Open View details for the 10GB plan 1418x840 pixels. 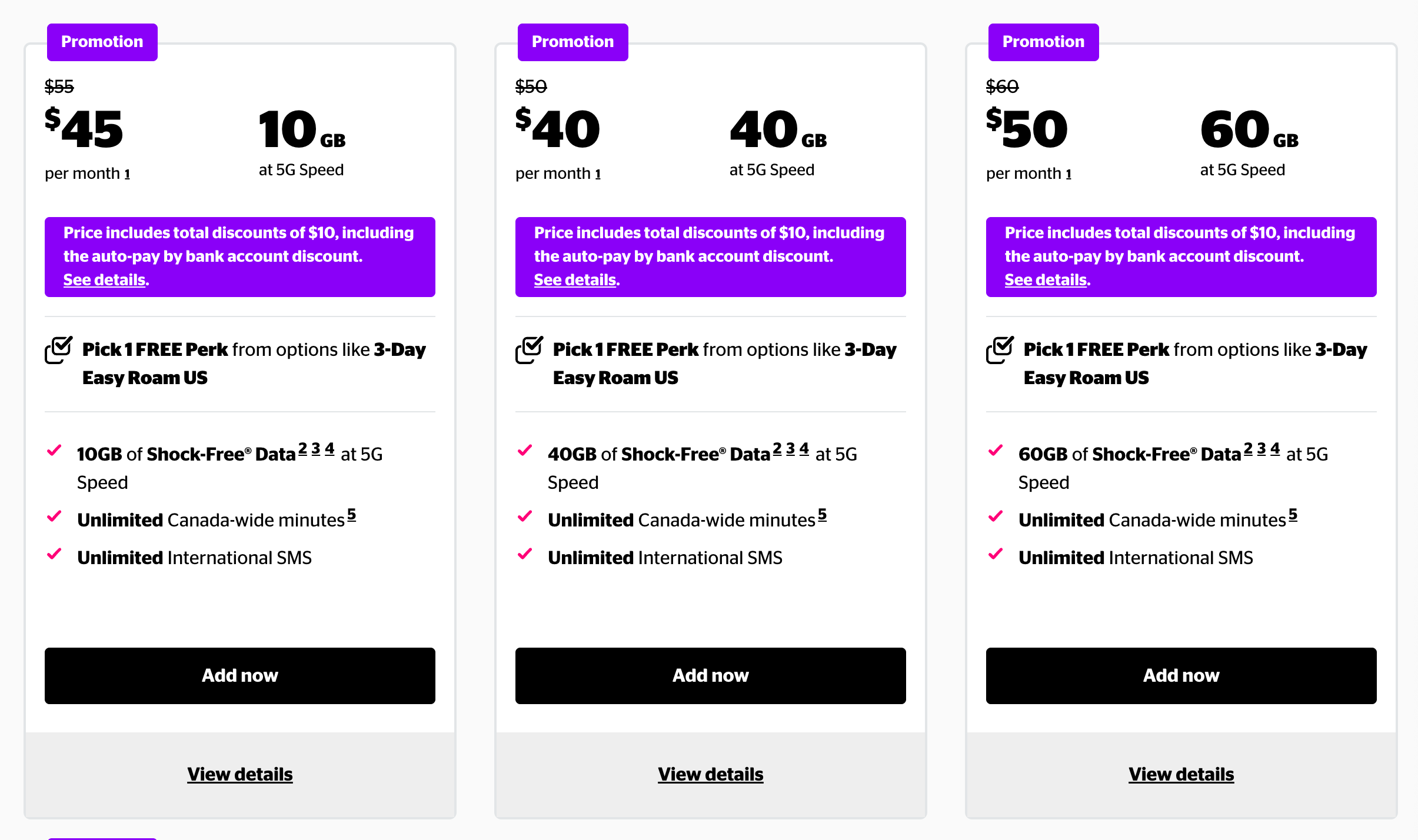tap(240, 774)
